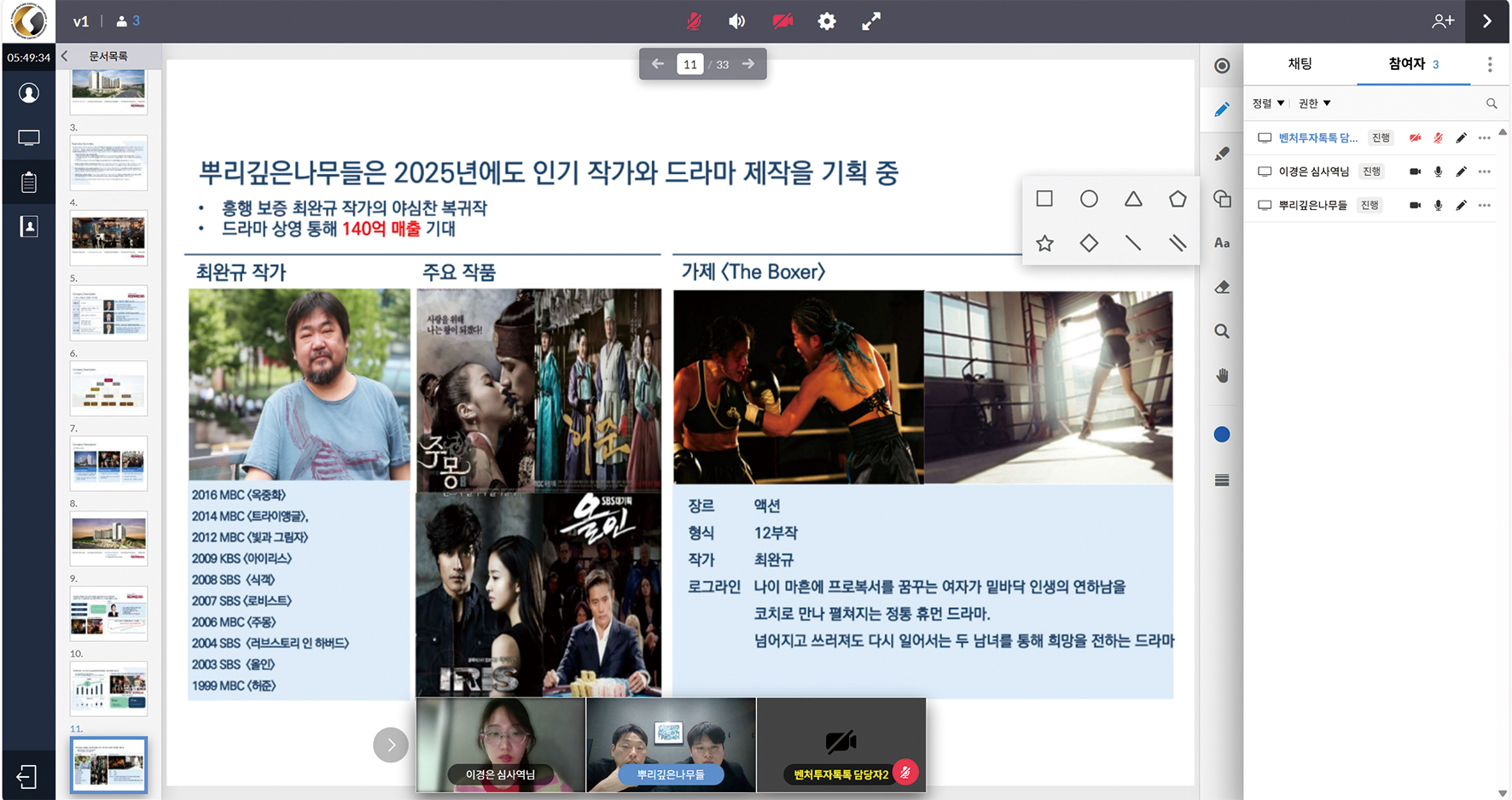
Task: Select the magnifier zoom tool
Action: point(1222,332)
